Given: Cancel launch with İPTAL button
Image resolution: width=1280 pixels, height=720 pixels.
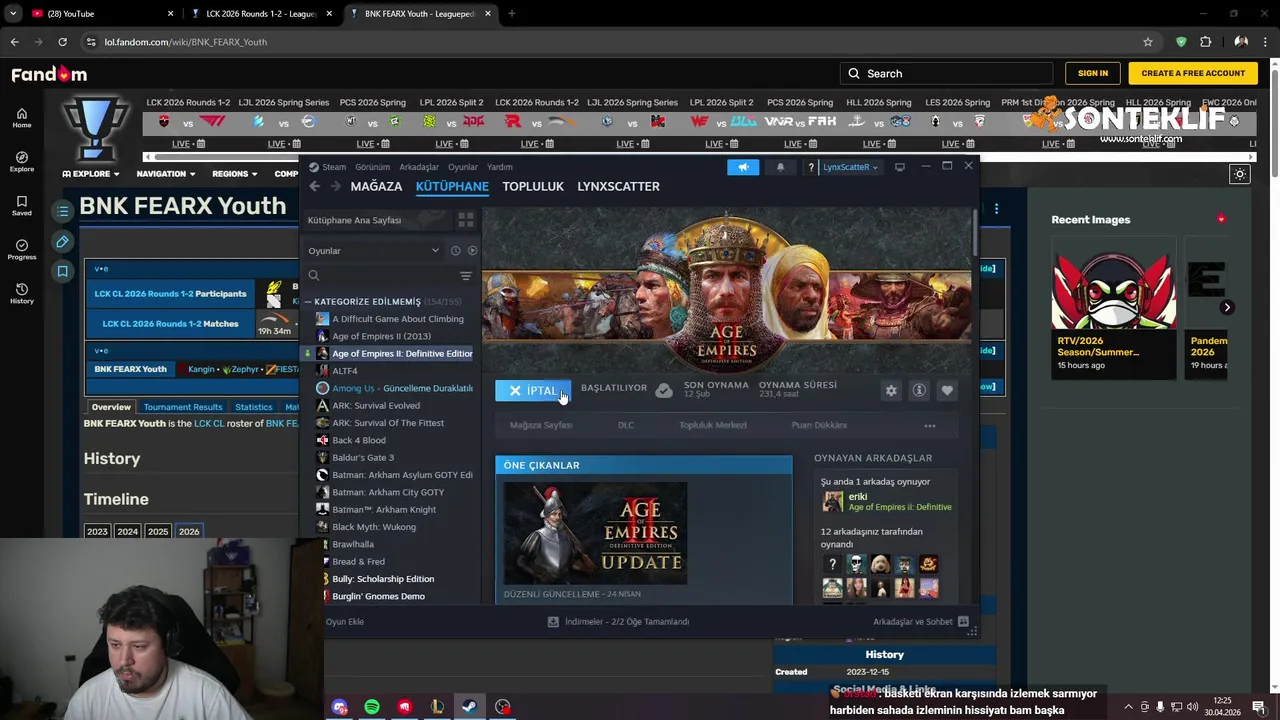Looking at the screenshot, I should [x=533, y=390].
